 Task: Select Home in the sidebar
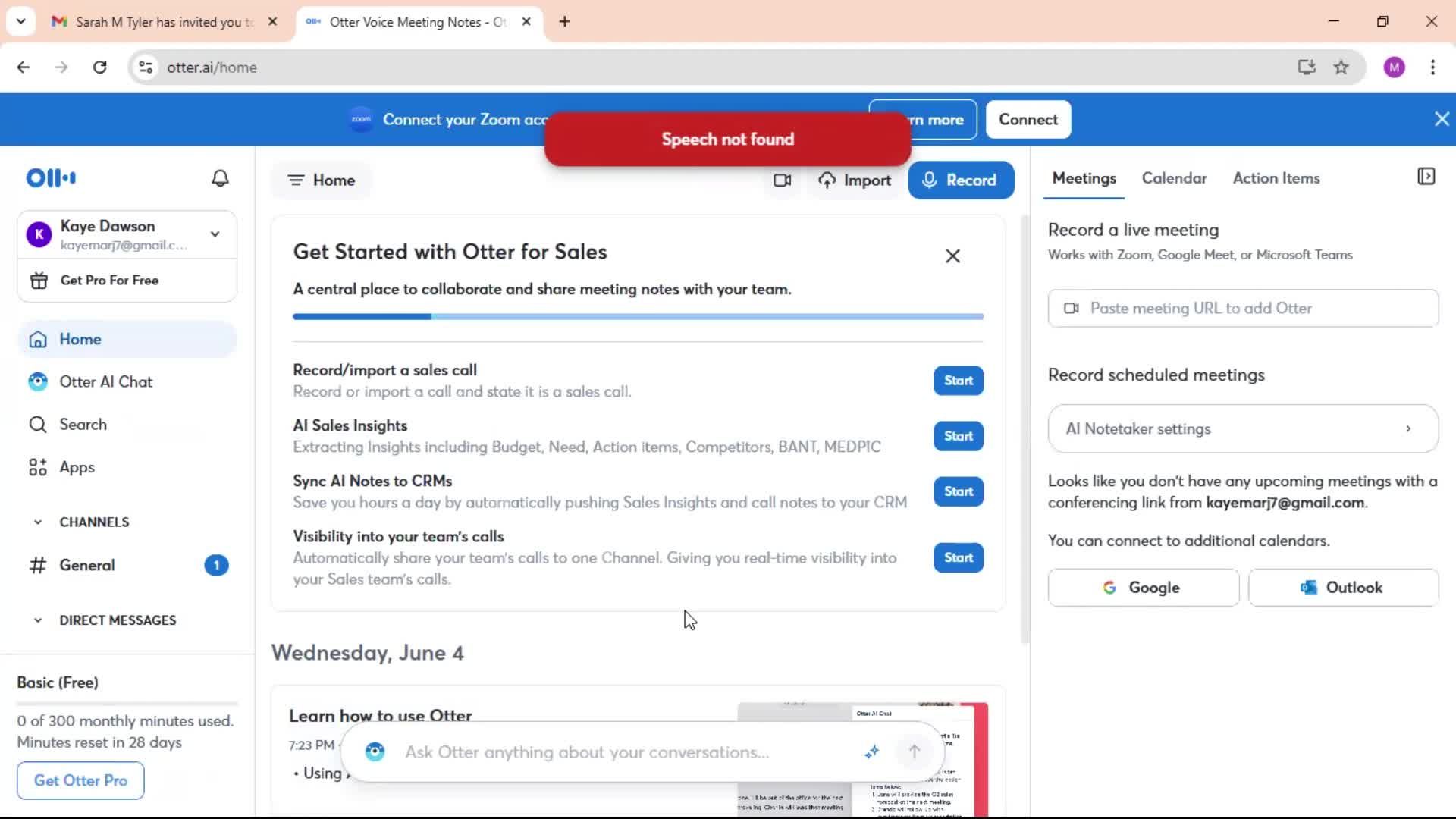127,339
